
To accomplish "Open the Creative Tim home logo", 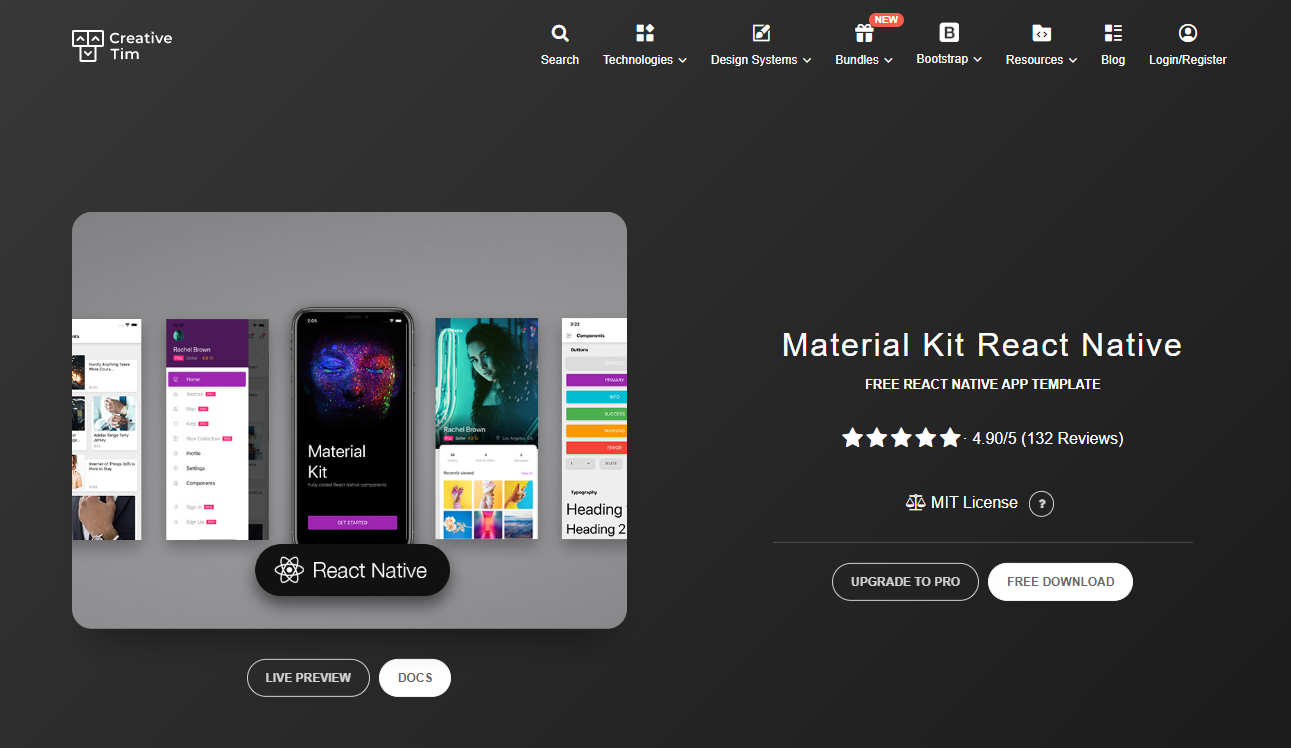I will pos(122,46).
